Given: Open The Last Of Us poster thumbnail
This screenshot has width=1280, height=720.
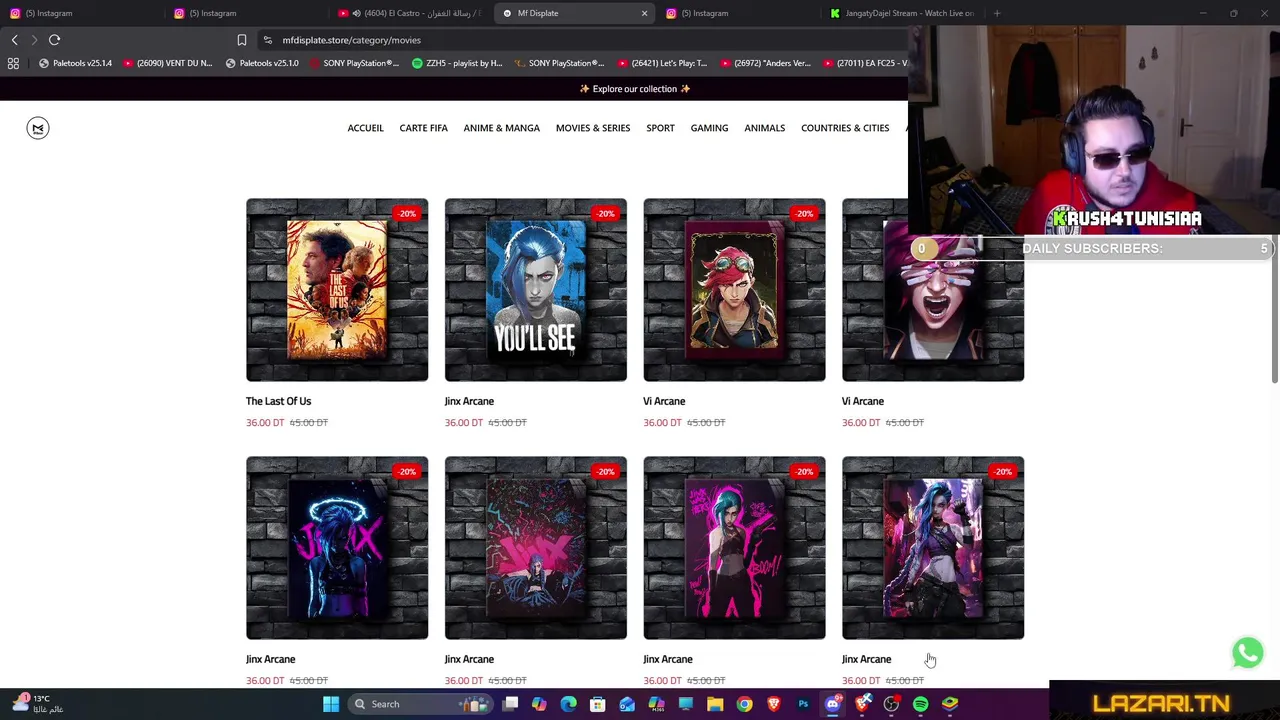Looking at the screenshot, I should (x=337, y=290).
